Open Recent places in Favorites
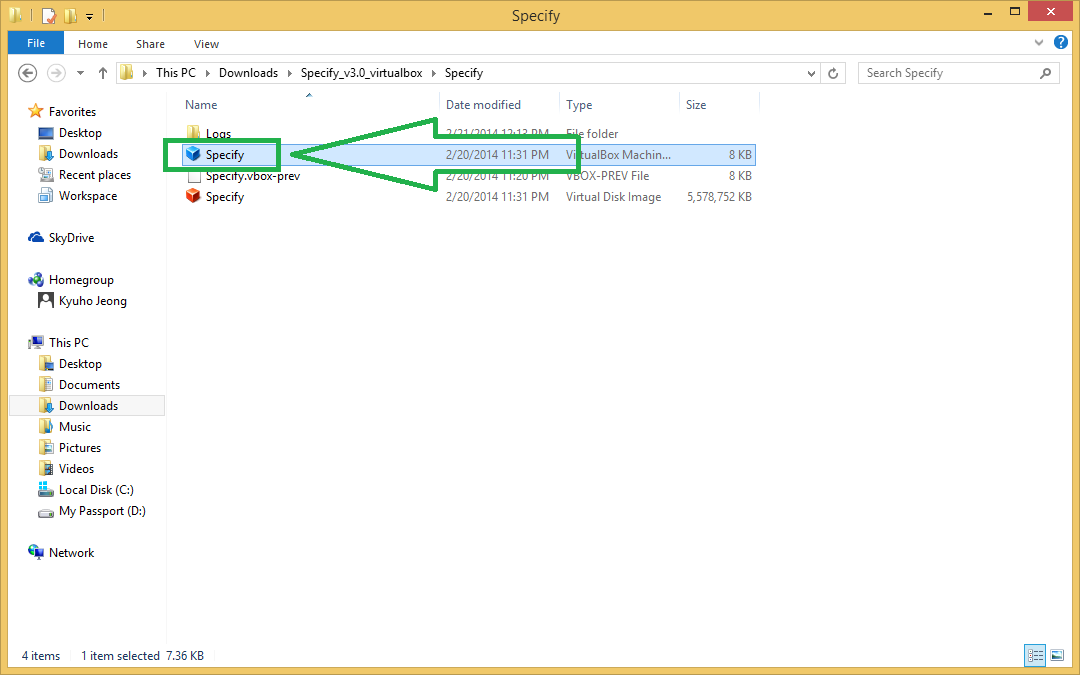The height and width of the screenshot is (675, 1080). (x=94, y=175)
